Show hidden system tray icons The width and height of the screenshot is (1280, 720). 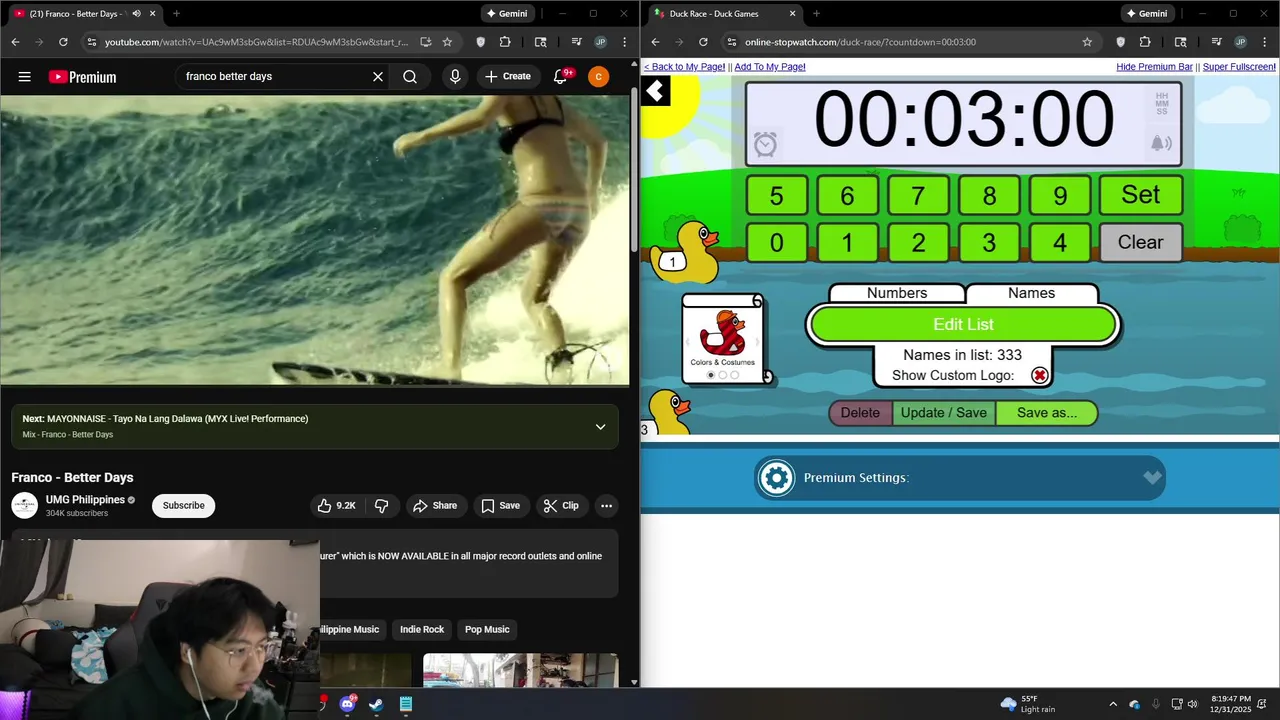click(x=1113, y=704)
